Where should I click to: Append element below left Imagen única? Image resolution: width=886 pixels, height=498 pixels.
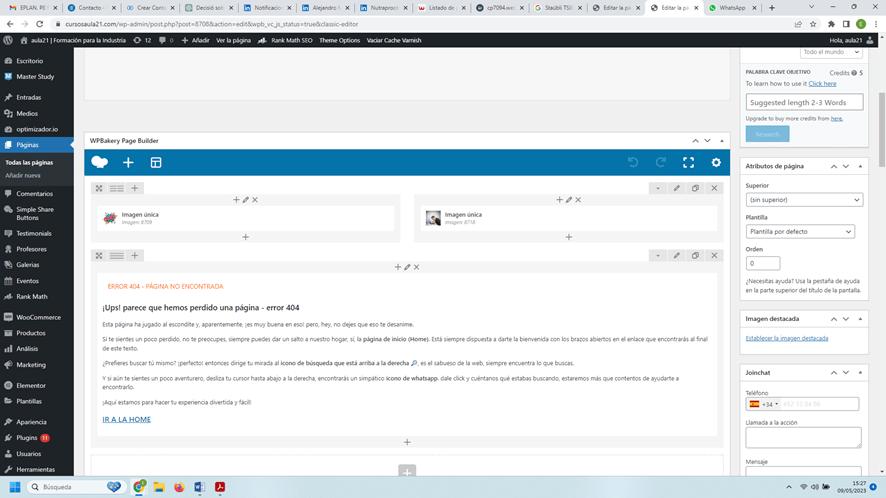[x=245, y=237]
